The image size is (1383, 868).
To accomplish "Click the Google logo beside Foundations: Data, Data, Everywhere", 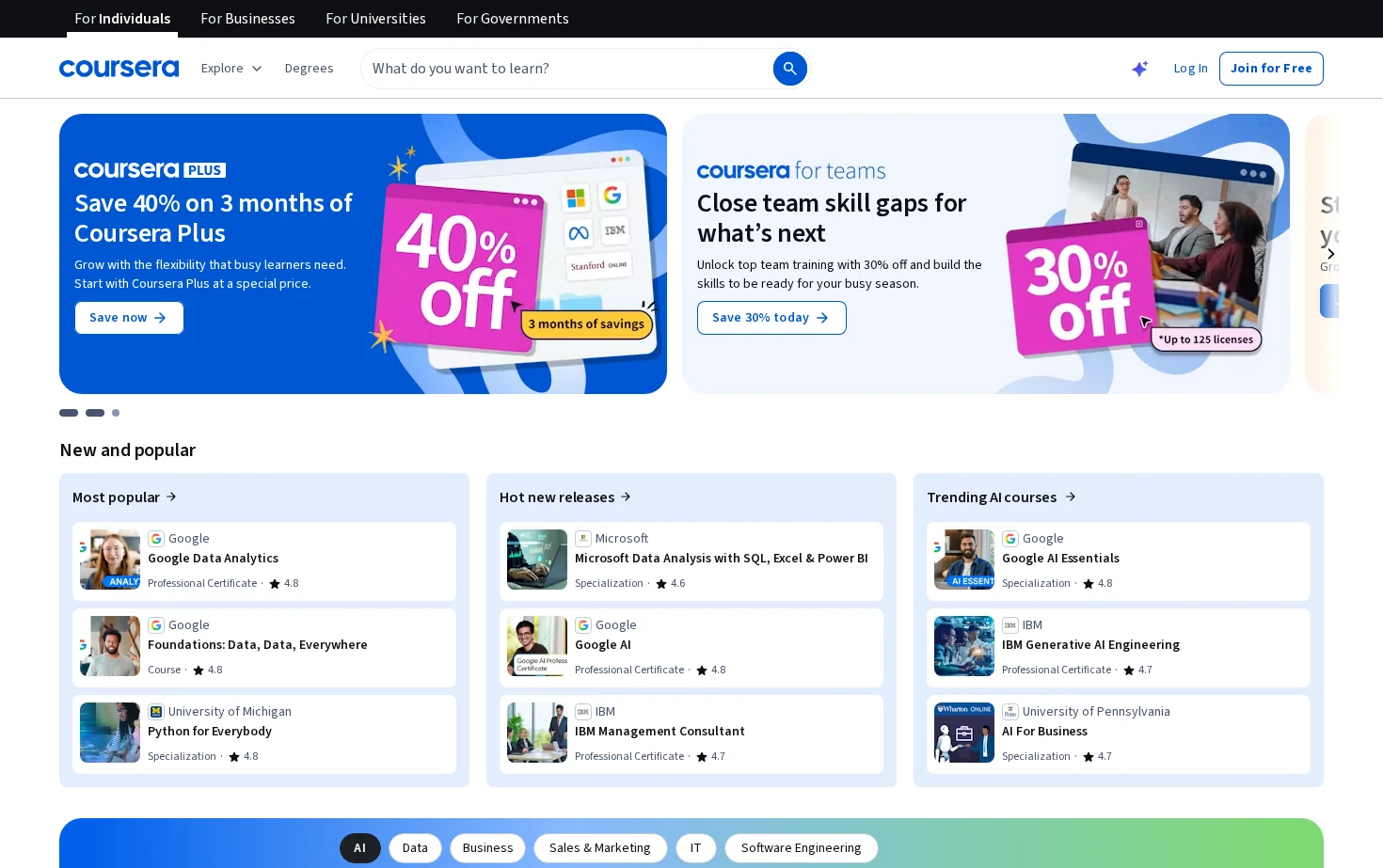I will pos(156,625).
